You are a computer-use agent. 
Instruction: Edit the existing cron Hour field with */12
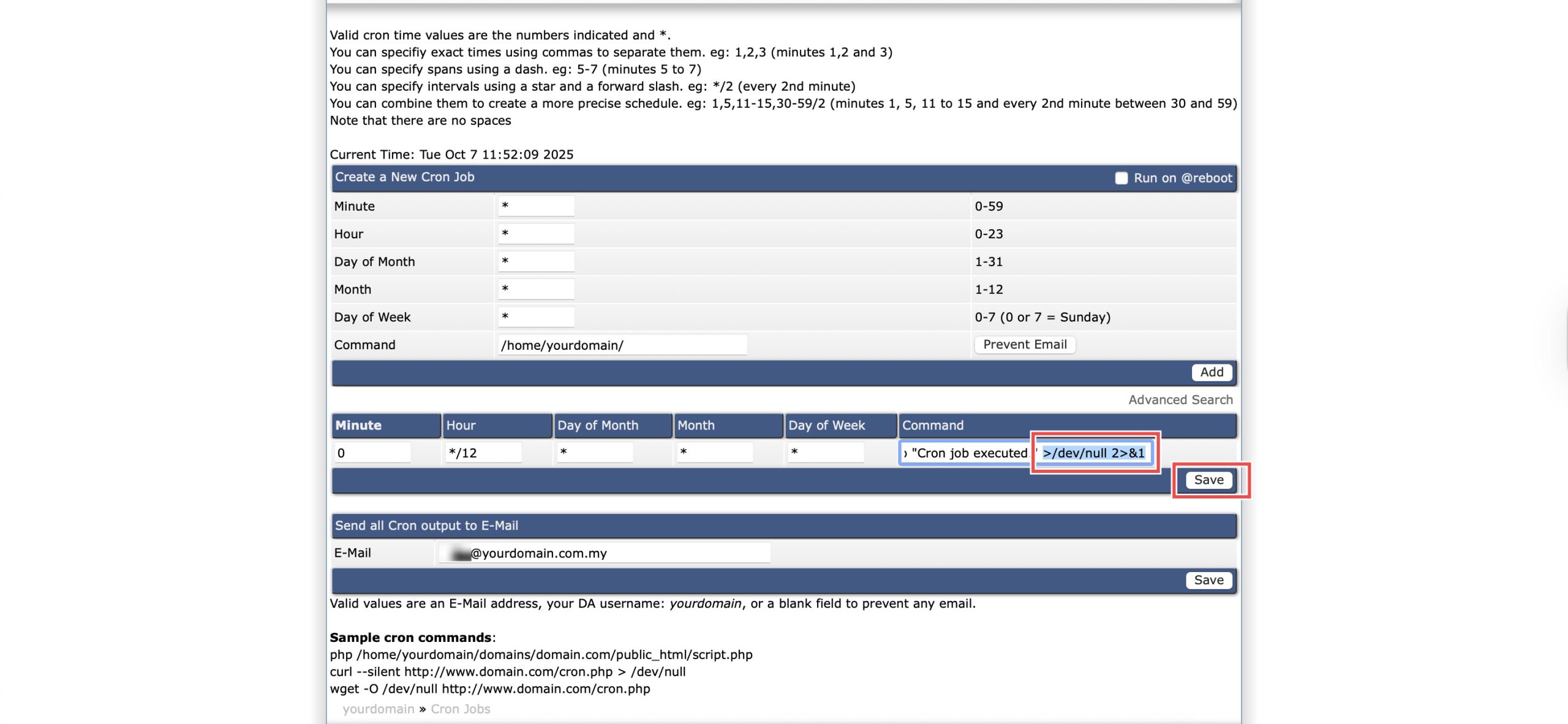(483, 453)
